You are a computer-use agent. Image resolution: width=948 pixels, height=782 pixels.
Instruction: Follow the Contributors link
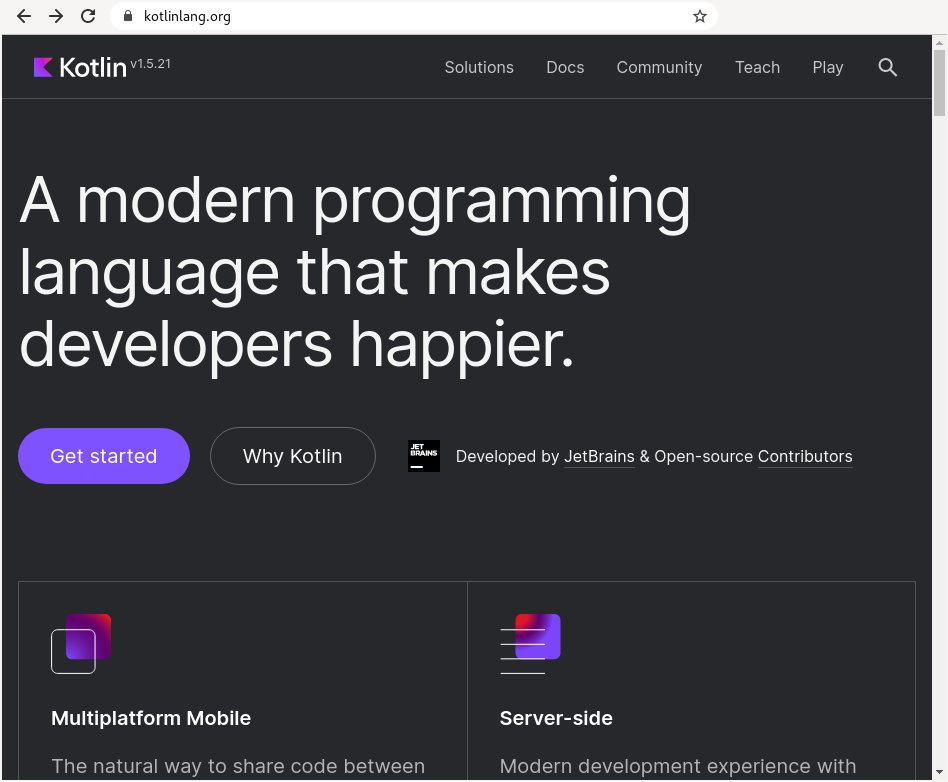805,457
